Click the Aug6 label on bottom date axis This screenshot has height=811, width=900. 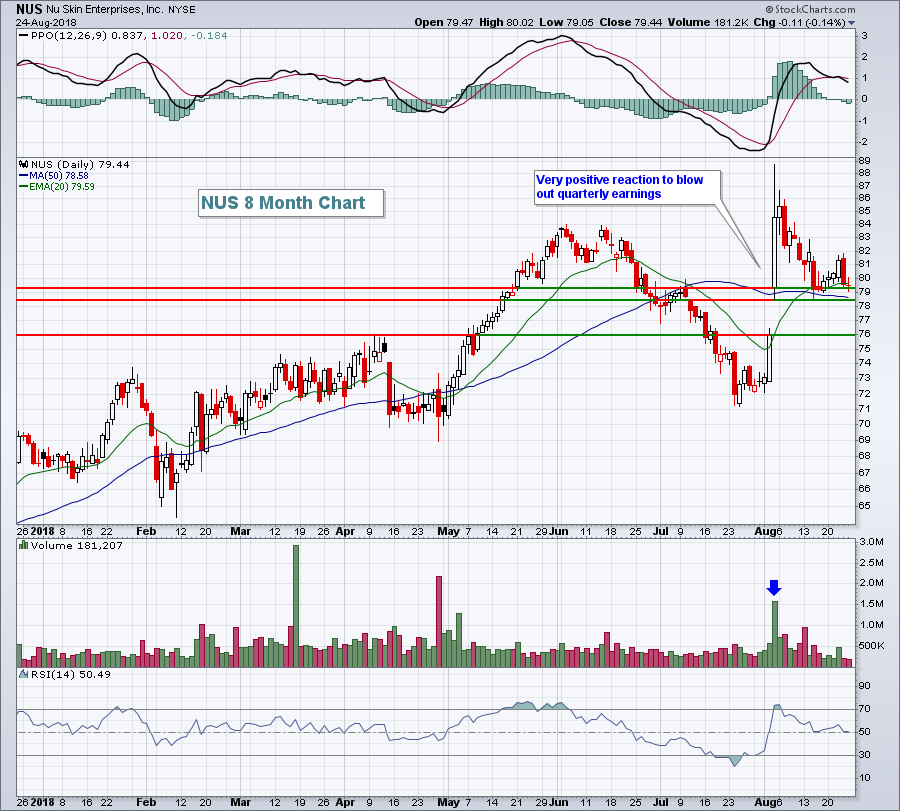(768, 802)
